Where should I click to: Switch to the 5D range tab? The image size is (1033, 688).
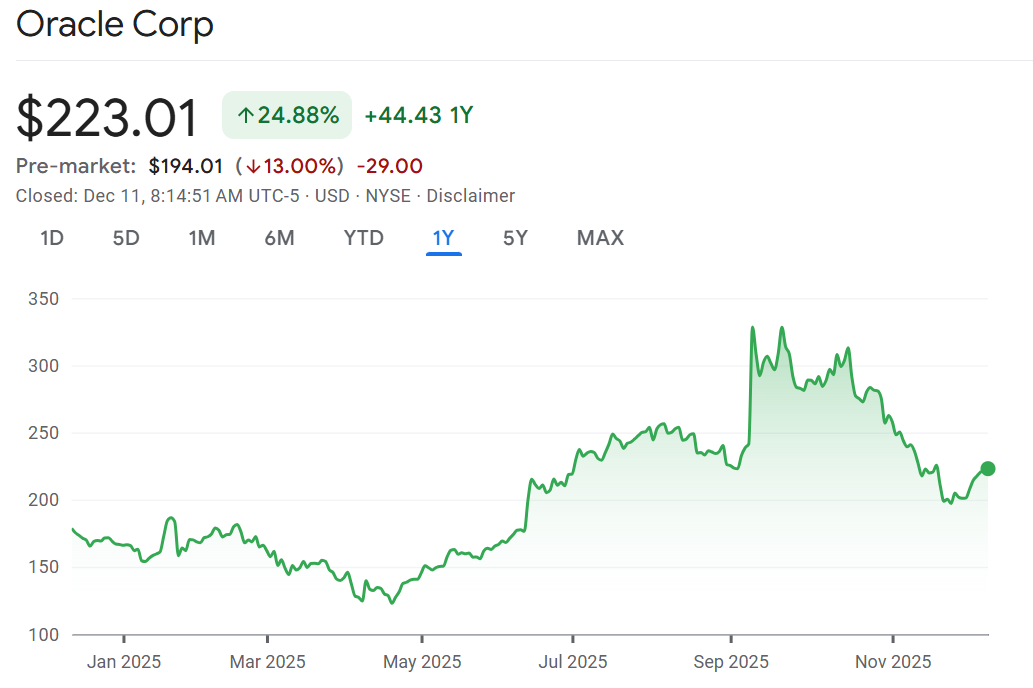tap(126, 238)
